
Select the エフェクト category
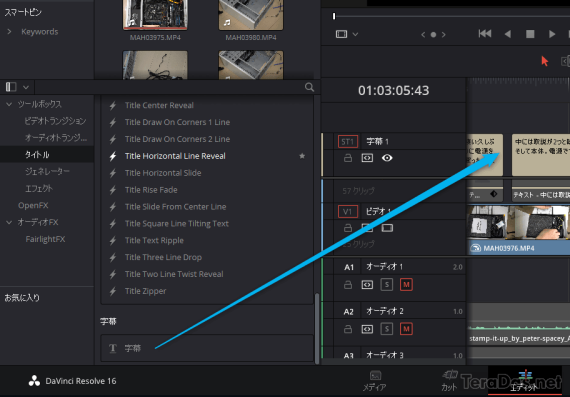39,188
